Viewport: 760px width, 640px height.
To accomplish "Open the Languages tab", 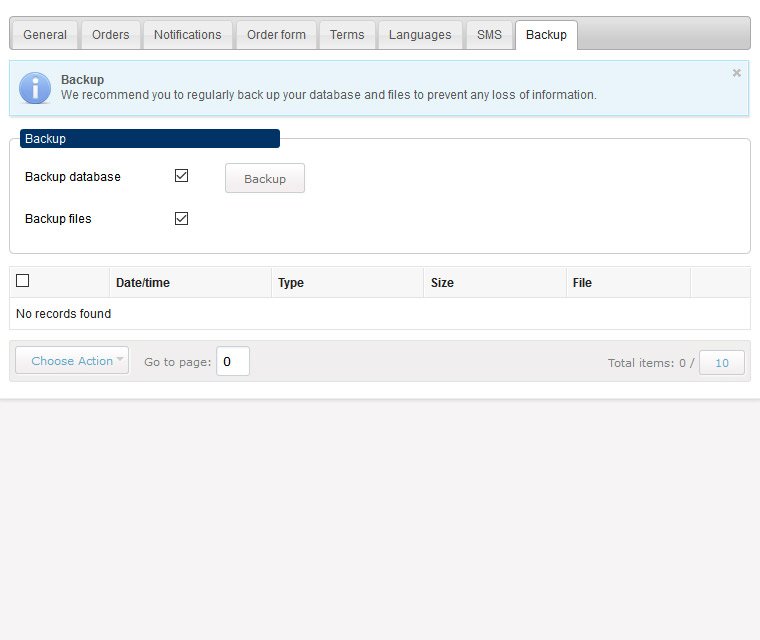I will (x=420, y=35).
